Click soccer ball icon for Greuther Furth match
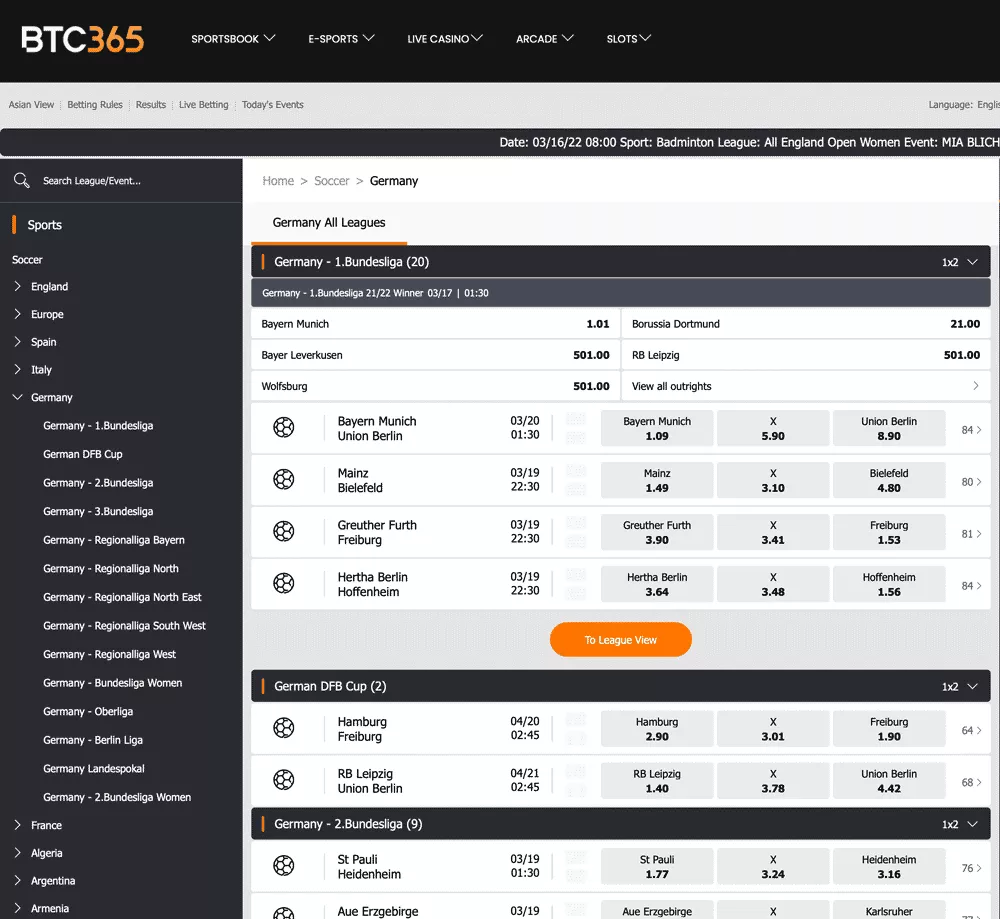 [x=284, y=532]
